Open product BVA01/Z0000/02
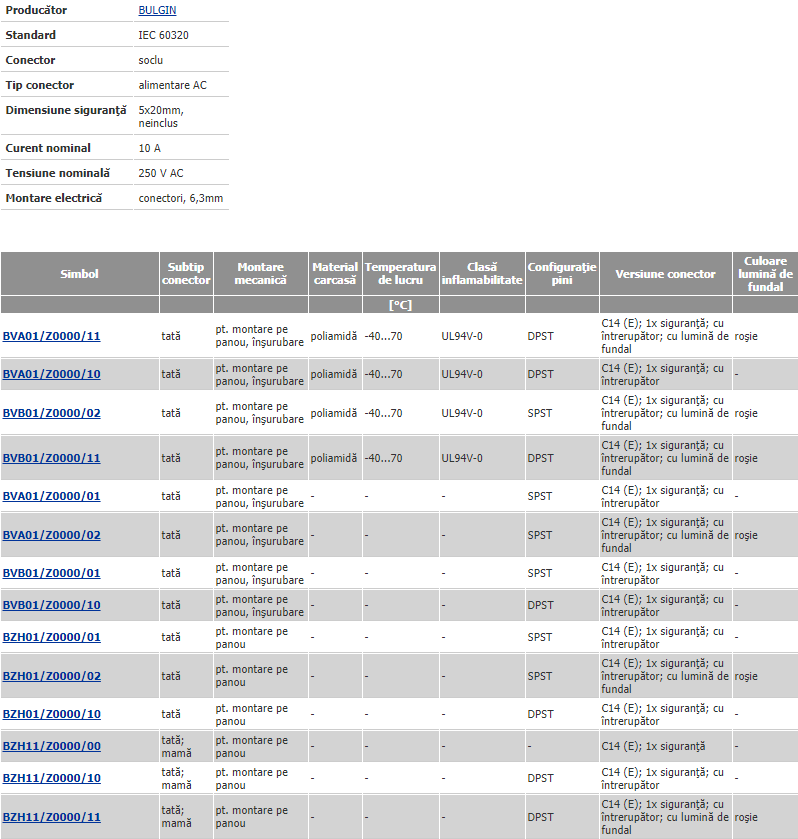The image size is (798, 839). tap(51, 535)
